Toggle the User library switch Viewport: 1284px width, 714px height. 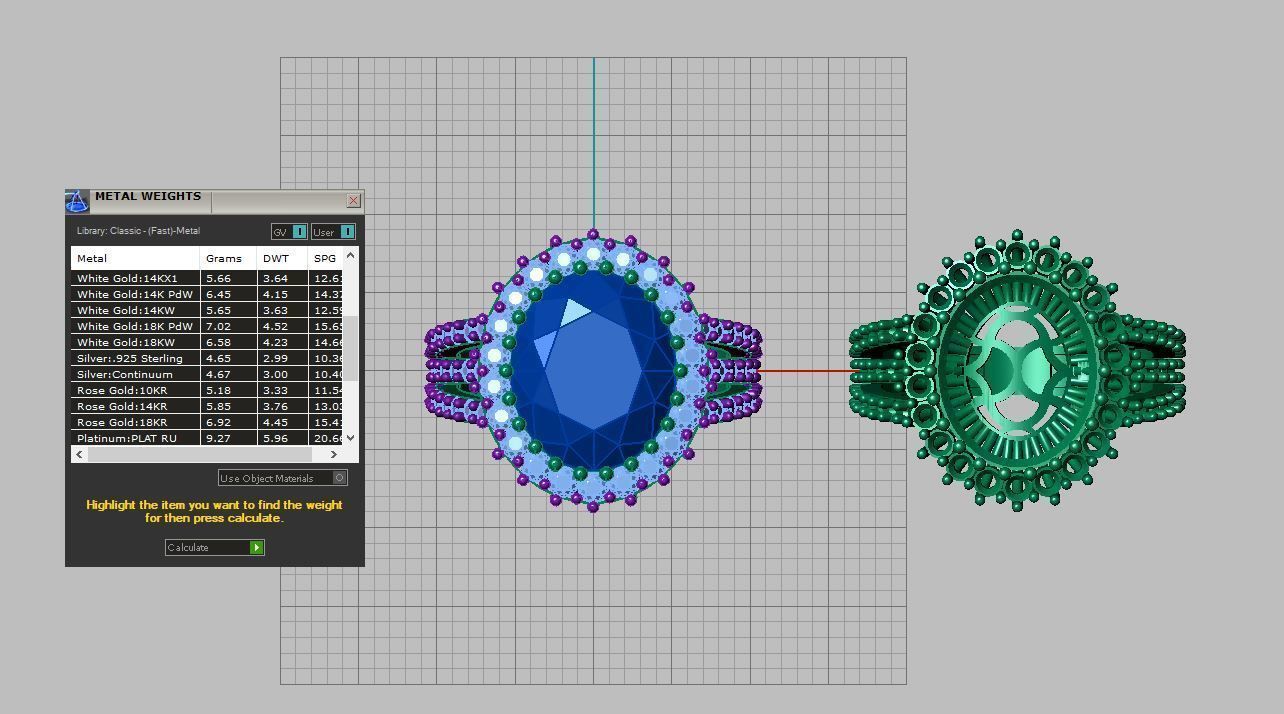(333, 232)
